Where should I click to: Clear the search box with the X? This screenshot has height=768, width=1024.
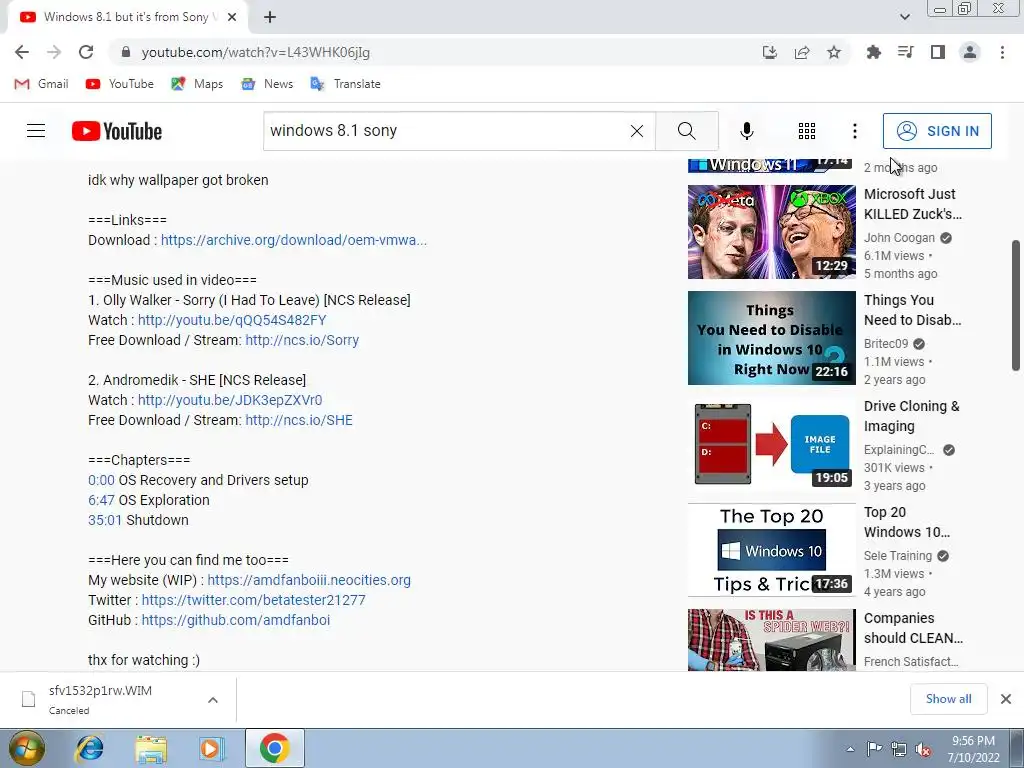[x=637, y=131]
